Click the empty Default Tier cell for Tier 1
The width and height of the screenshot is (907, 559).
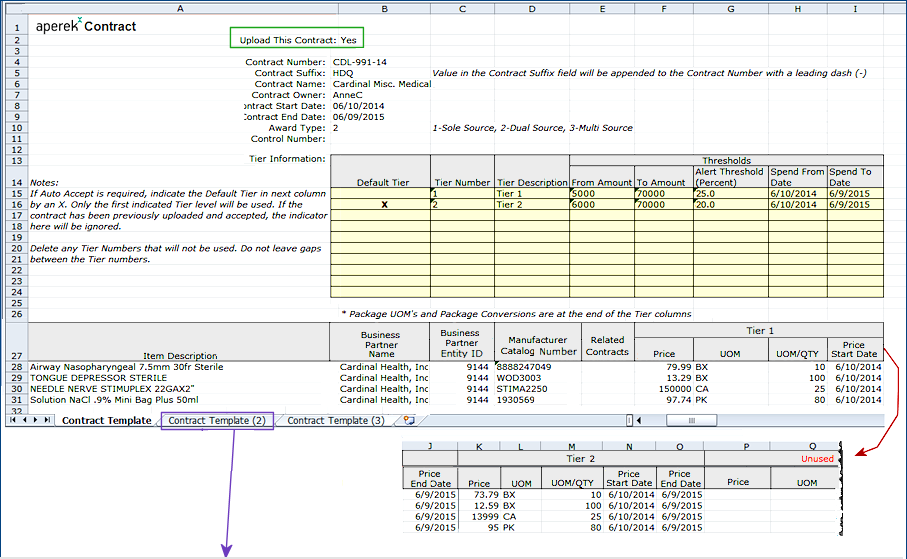(383, 193)
